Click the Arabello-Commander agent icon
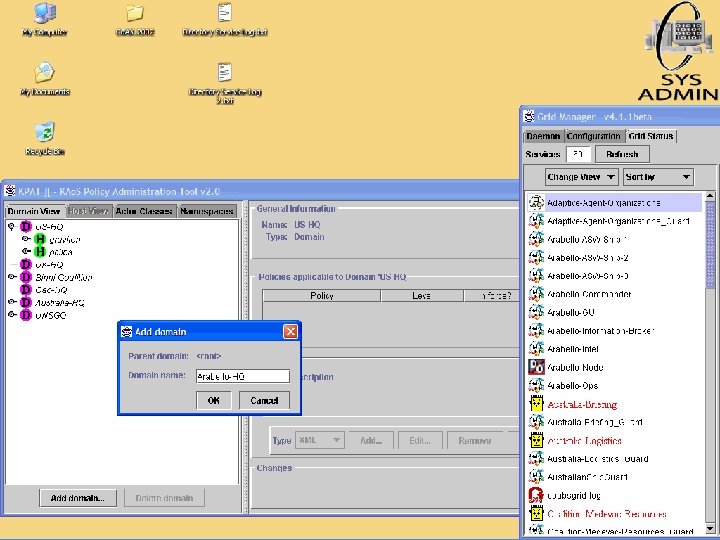This screenshot has height=540, width=720. point(536,294)
